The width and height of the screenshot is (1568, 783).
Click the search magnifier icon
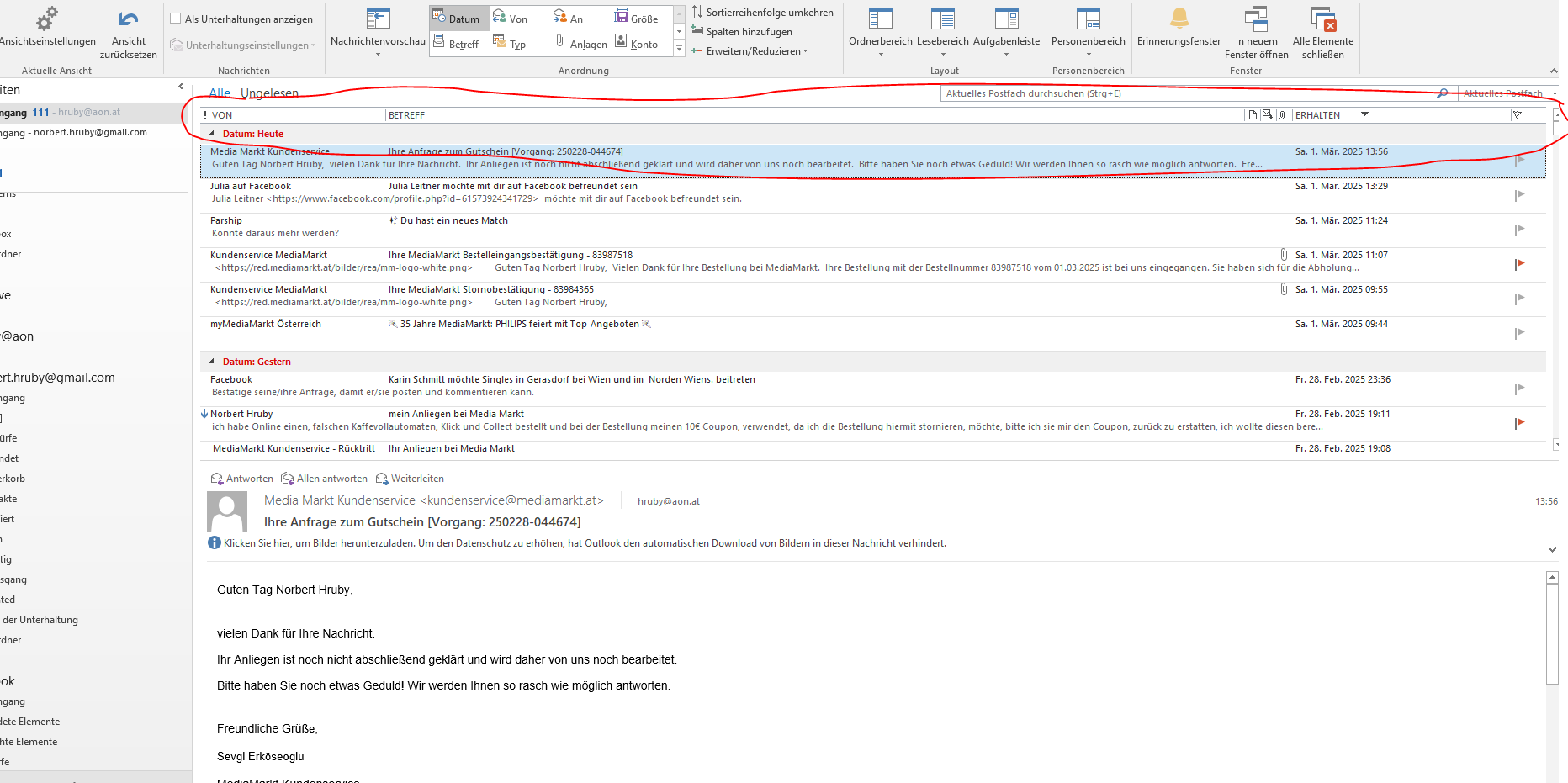1443,93
